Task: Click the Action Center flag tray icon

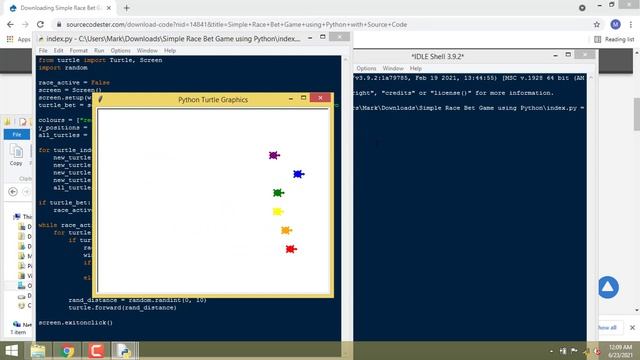Action: point(574,351)
